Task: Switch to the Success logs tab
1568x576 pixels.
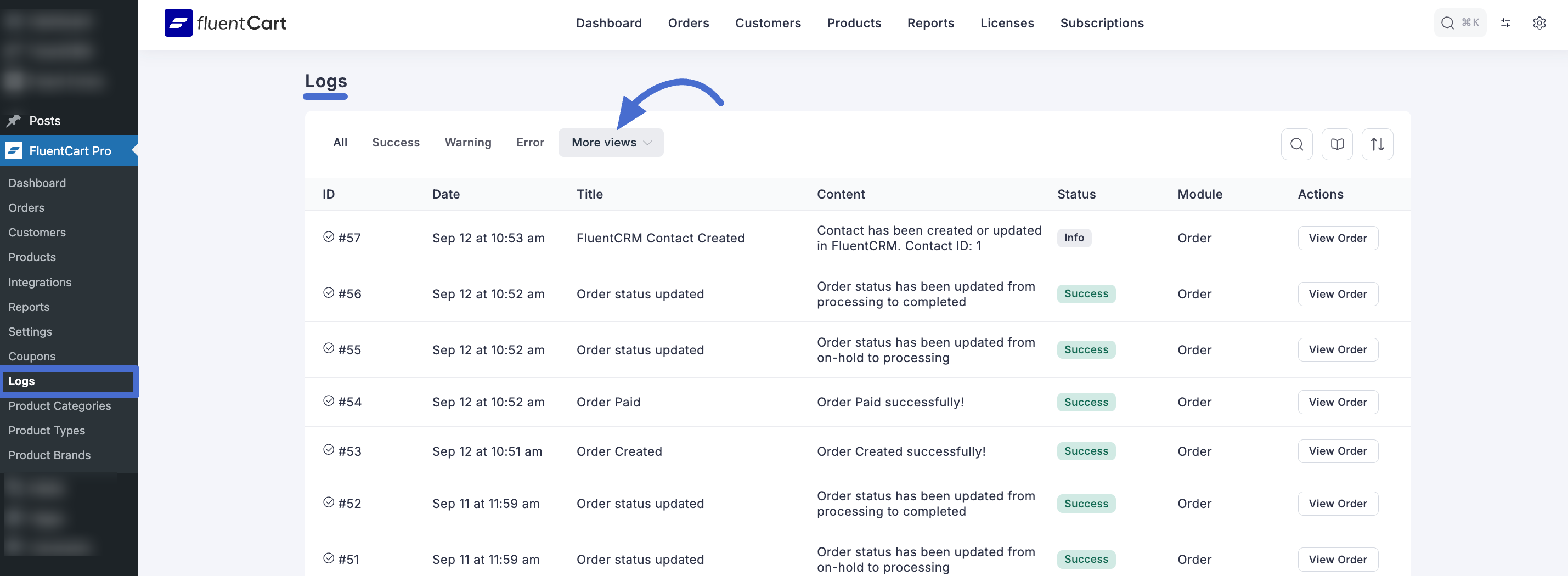Action: tap(396, 143)
